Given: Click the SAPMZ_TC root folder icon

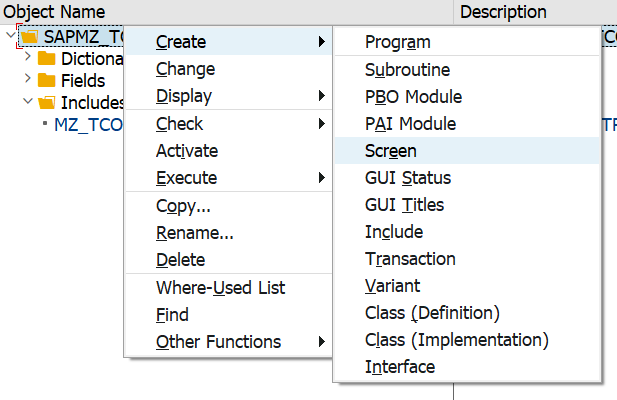Looking at the screenshot, I should pos(30,37).
